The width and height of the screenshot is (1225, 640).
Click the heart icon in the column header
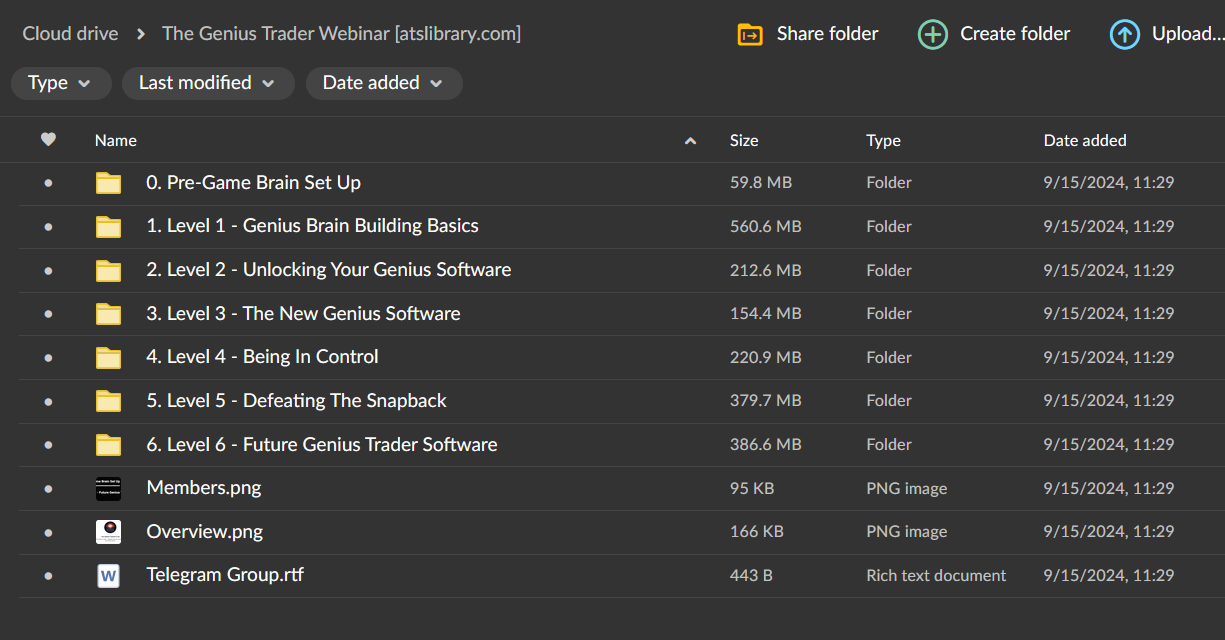pos(48,140)
